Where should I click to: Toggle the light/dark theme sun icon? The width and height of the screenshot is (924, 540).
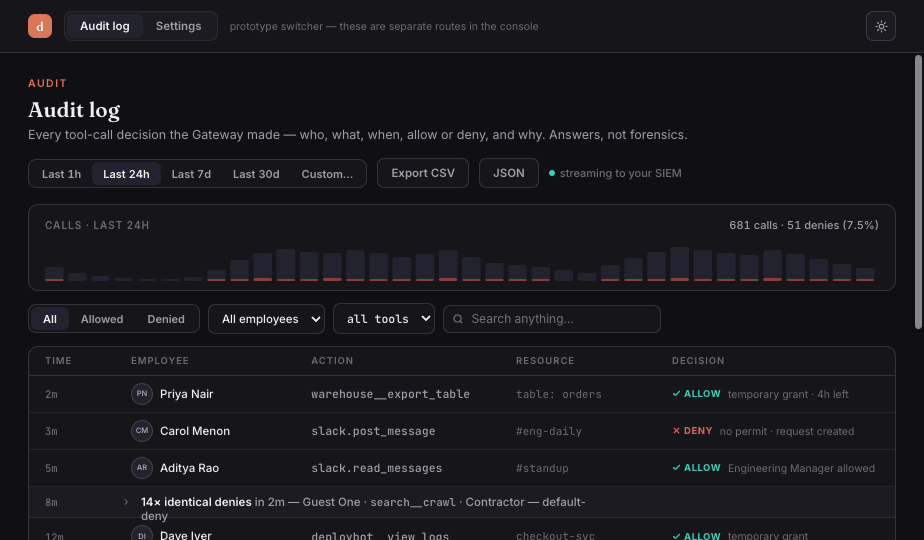tap(881, 26)
